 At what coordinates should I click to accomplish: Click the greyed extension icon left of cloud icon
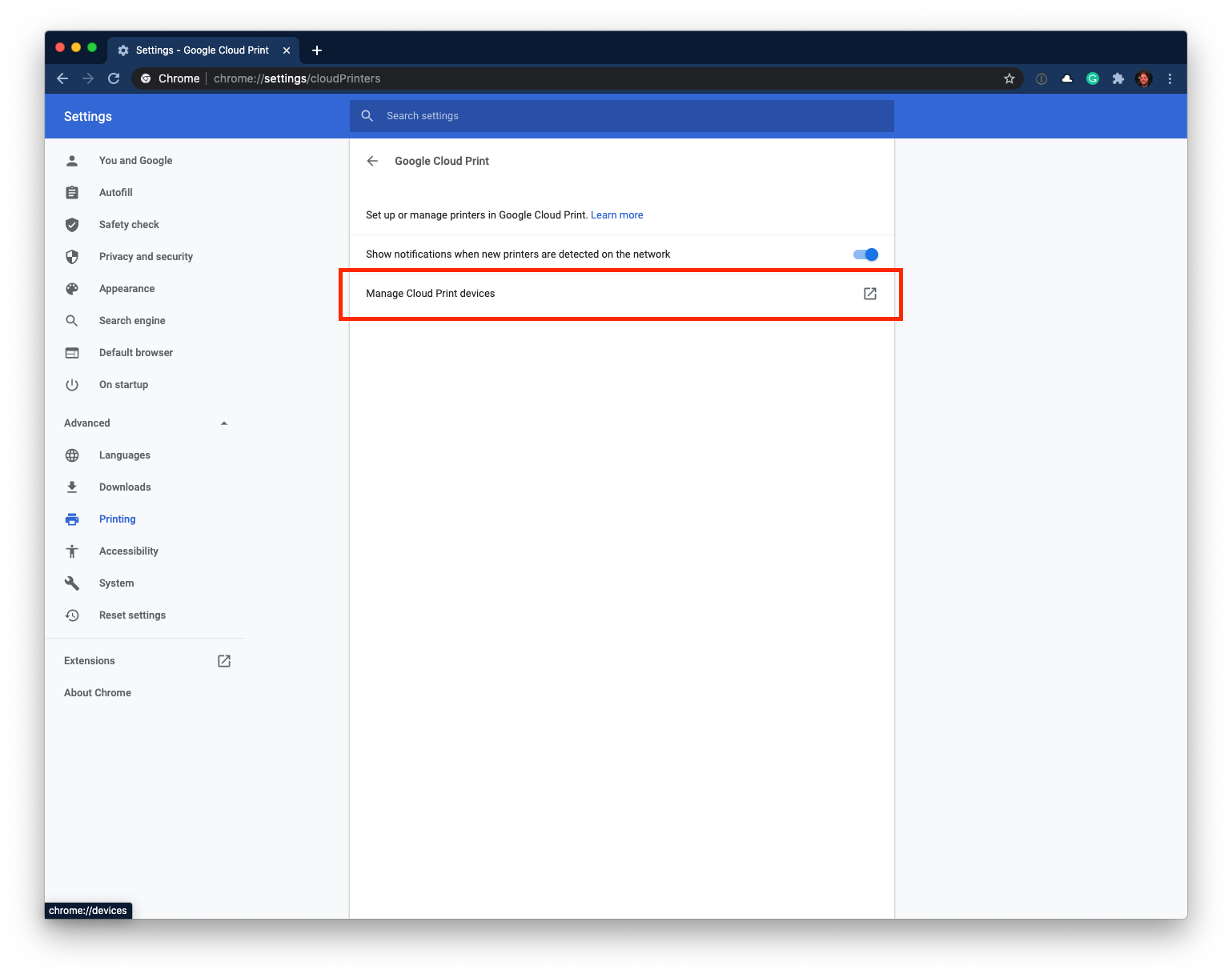coord(1041,78)
